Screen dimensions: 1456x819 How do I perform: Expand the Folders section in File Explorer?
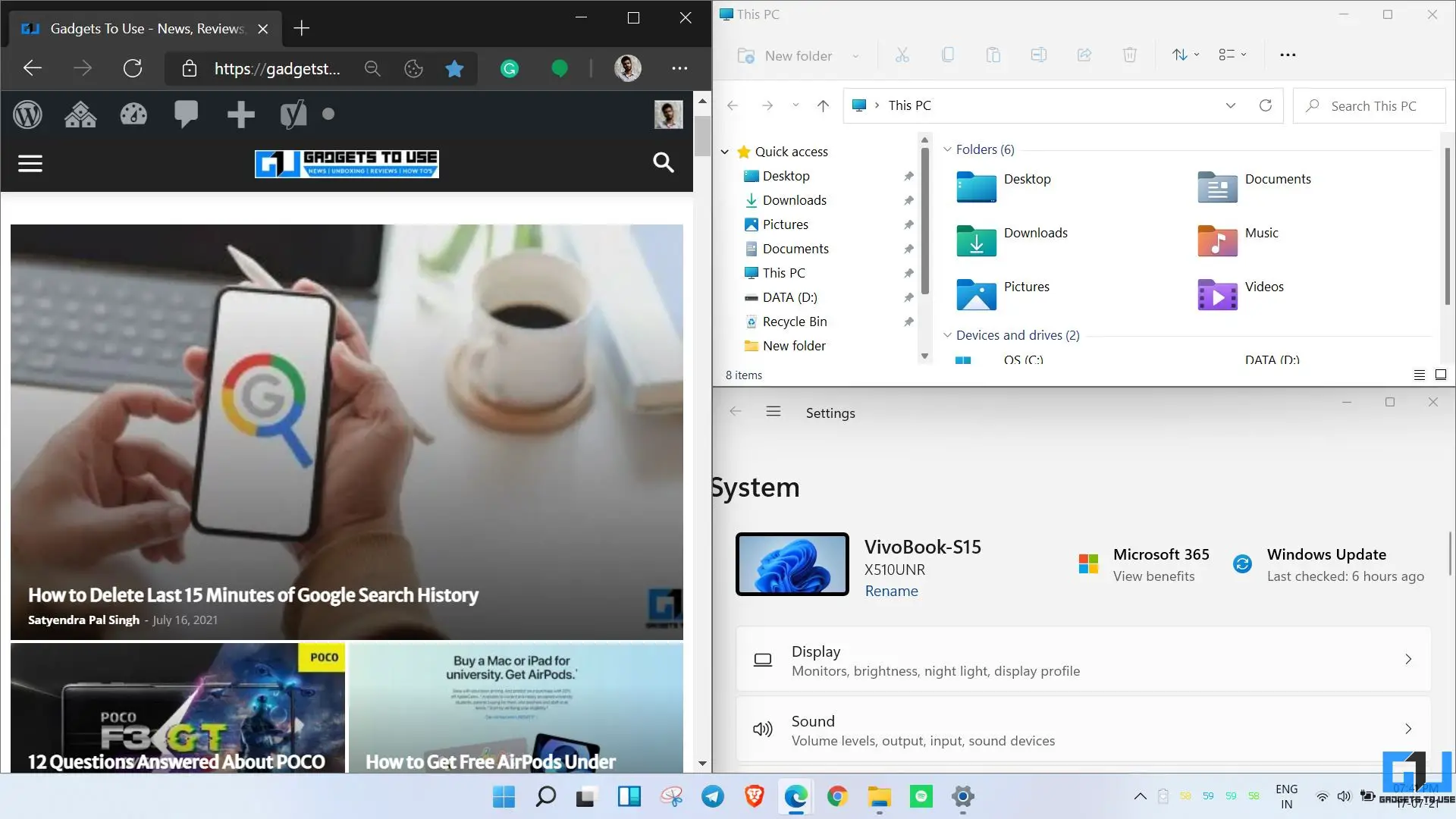tap(948, 149)
